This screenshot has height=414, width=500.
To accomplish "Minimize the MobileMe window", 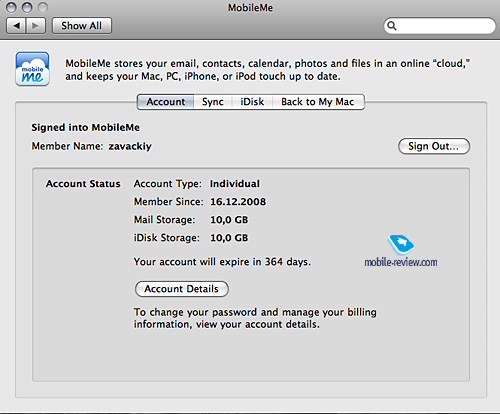I will 27,7.
